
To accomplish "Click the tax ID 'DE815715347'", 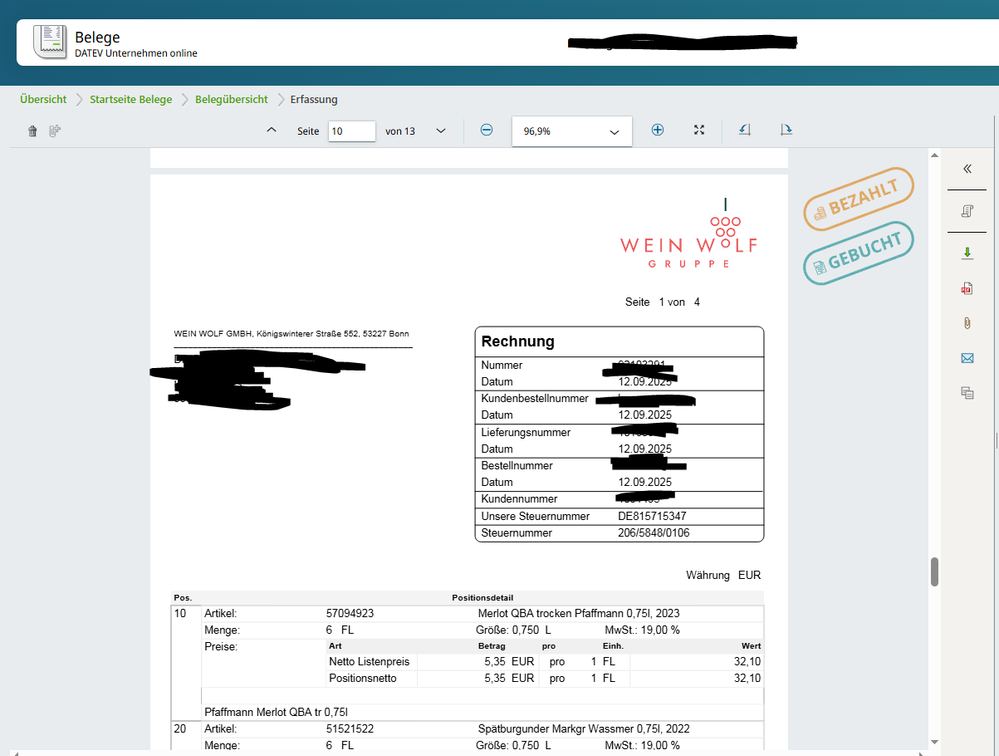I will click(x=652, y=516).
